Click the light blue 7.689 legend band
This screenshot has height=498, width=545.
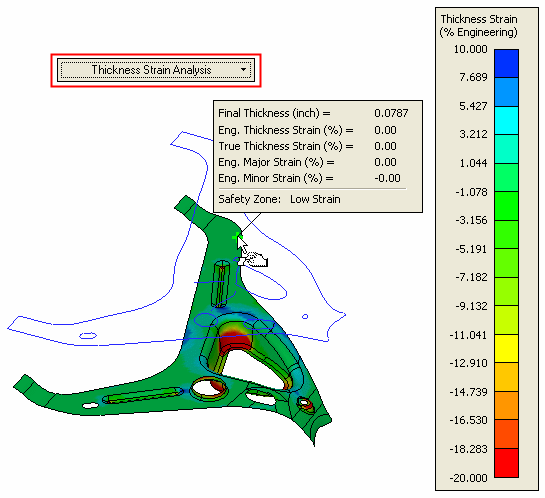506,92
